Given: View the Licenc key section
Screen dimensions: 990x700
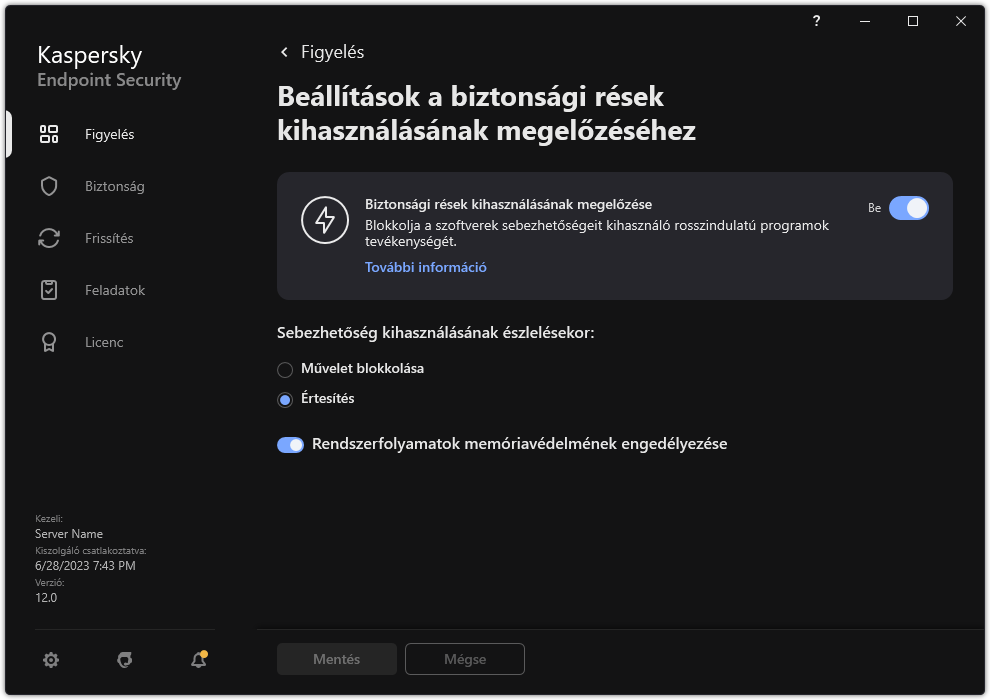Looking at the screenshot, I should [x=103, y=341].
